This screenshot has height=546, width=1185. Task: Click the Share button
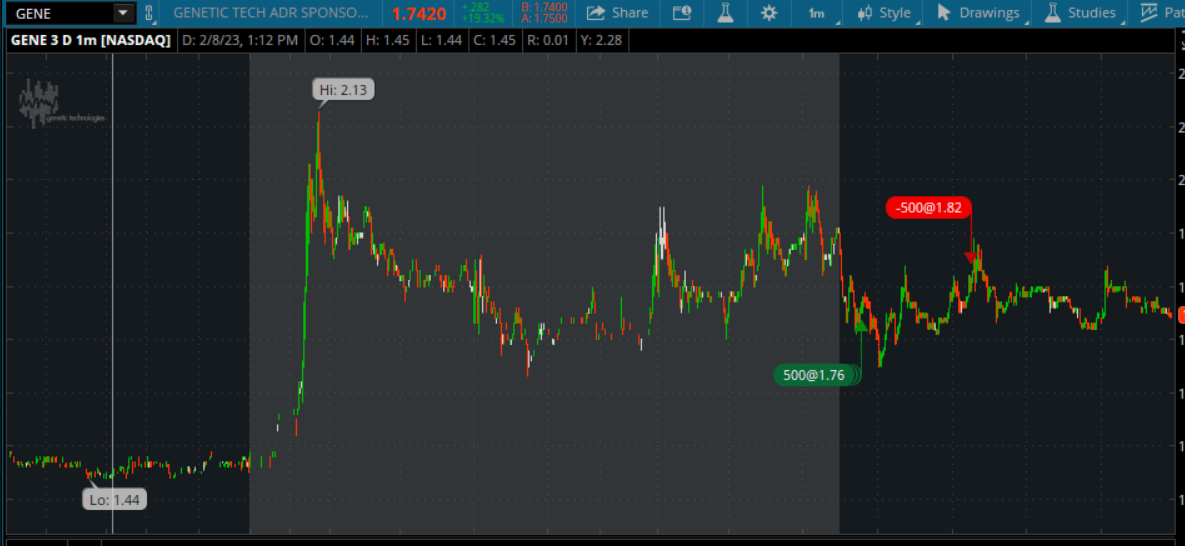[x=617, y=13]
